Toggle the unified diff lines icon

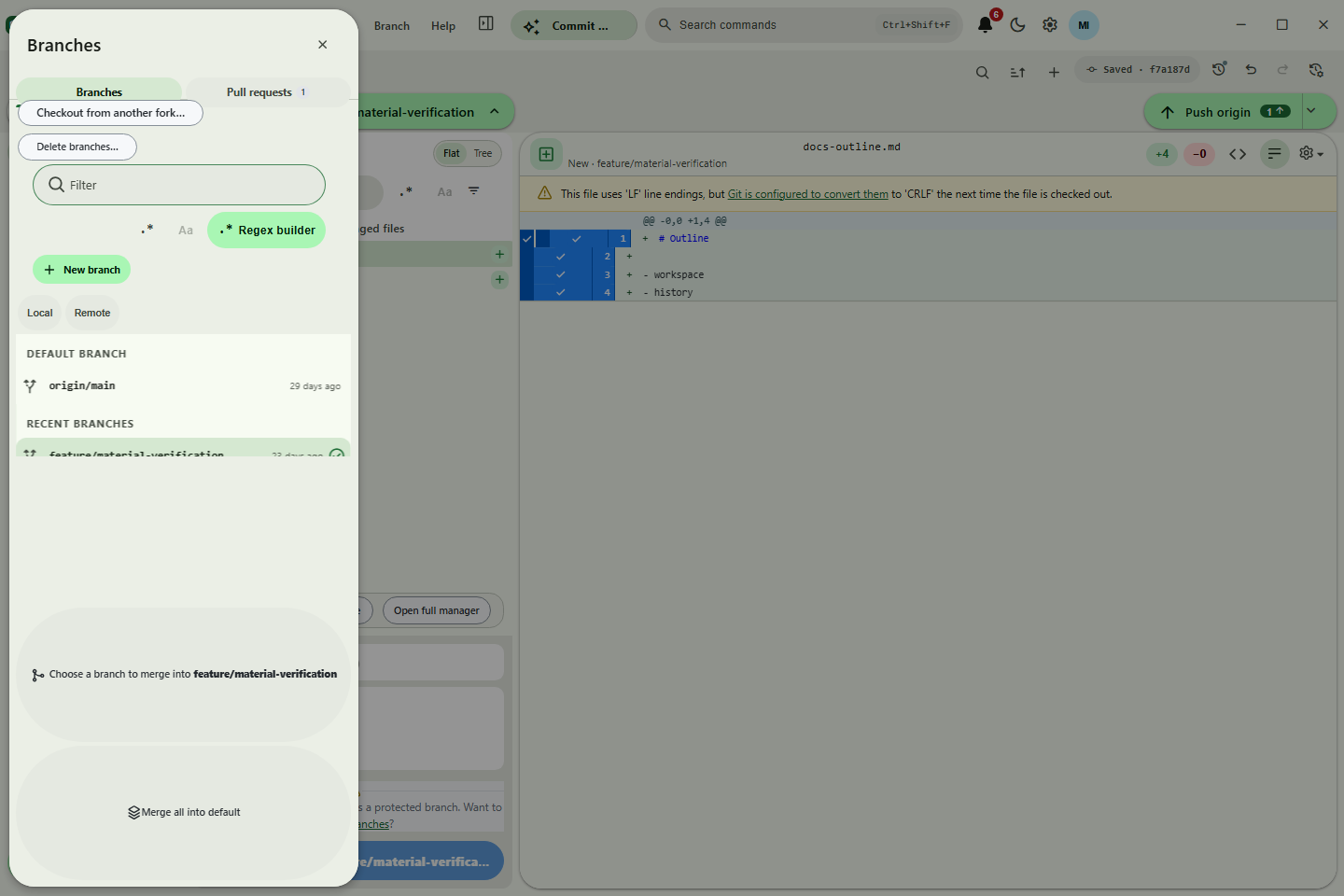[x=1274, y=154]
